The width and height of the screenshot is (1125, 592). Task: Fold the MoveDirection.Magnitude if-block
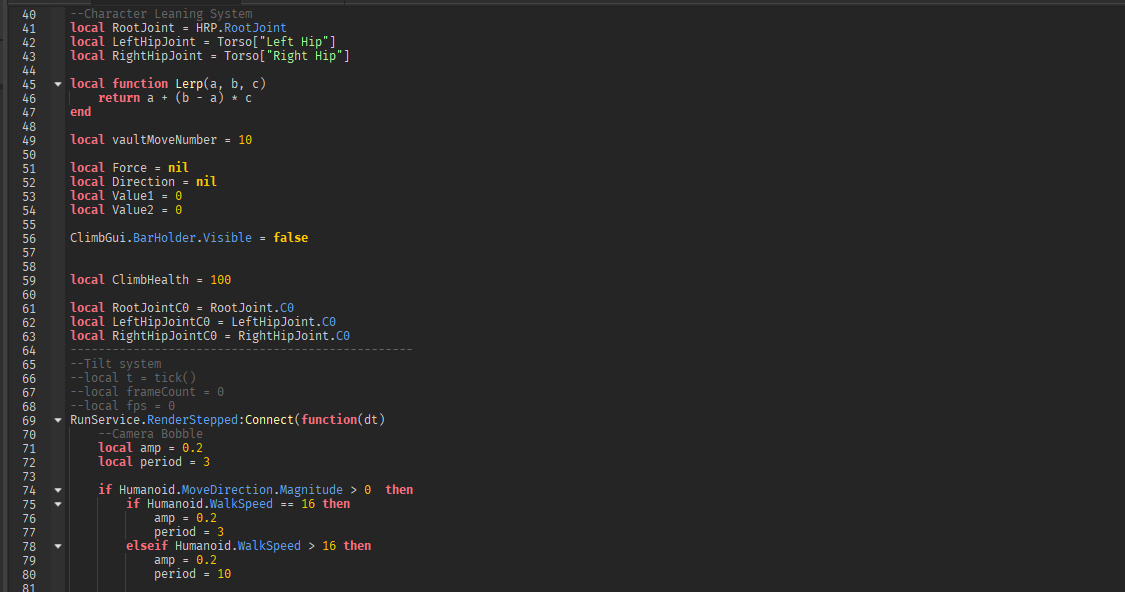pyautogui.click(x=58, y=490)
